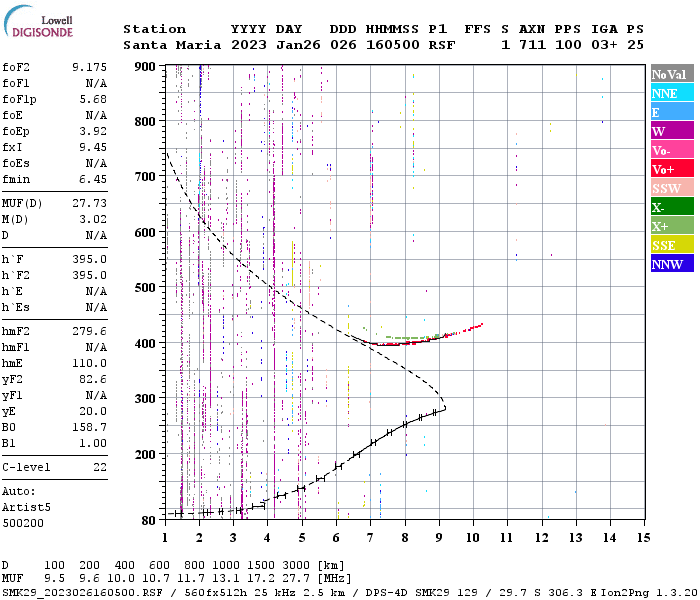Select the NNE cyan legend swatch
The width and height of the screenshot is (700, 600).
point(672,93)
